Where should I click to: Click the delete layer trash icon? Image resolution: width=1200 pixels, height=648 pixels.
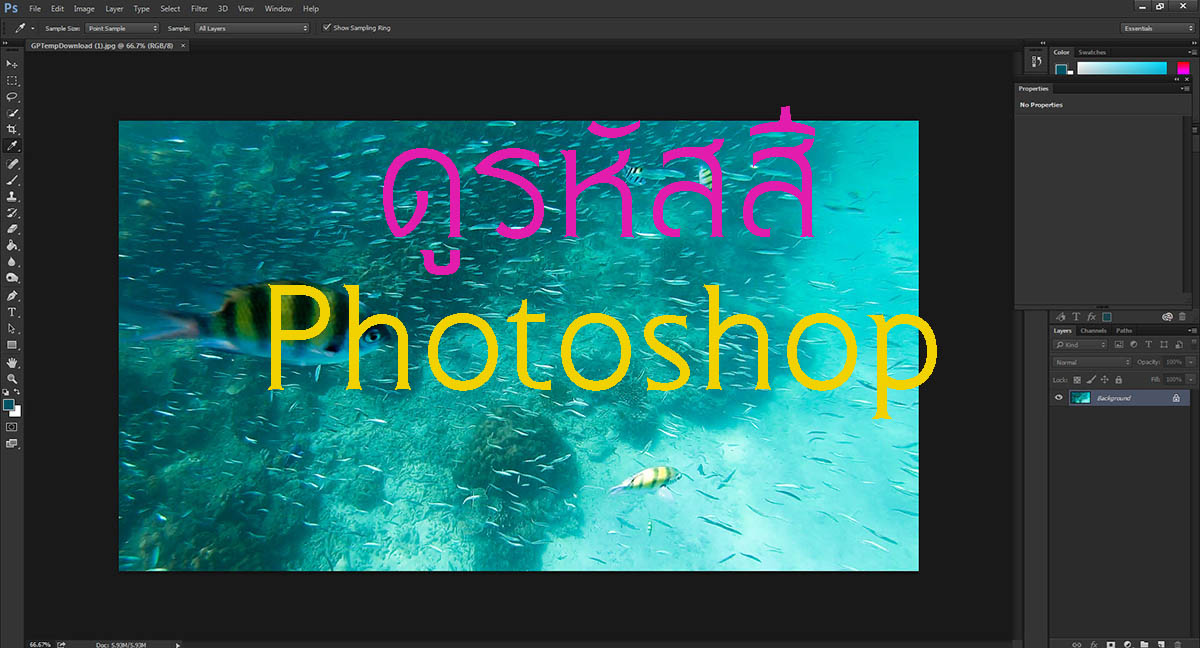(x=1177, y=644)
